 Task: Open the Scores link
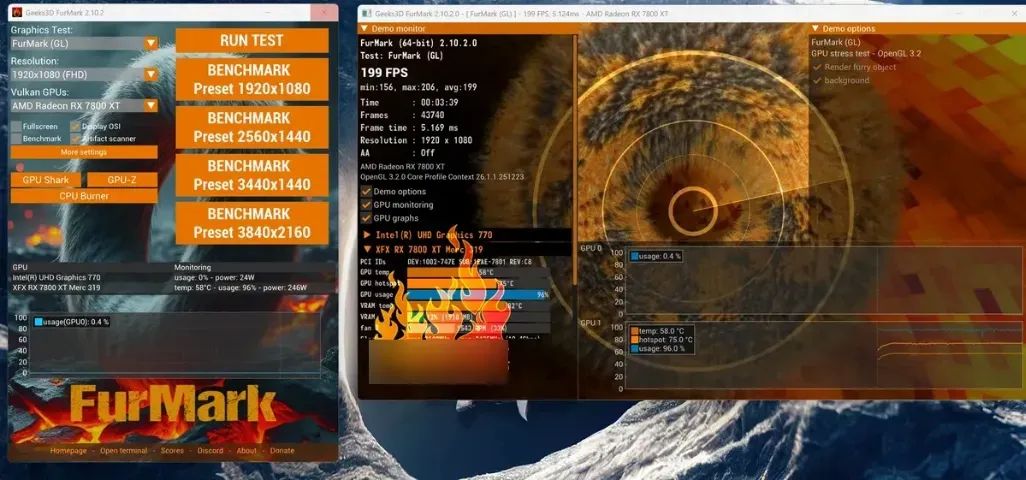point(172,450)
